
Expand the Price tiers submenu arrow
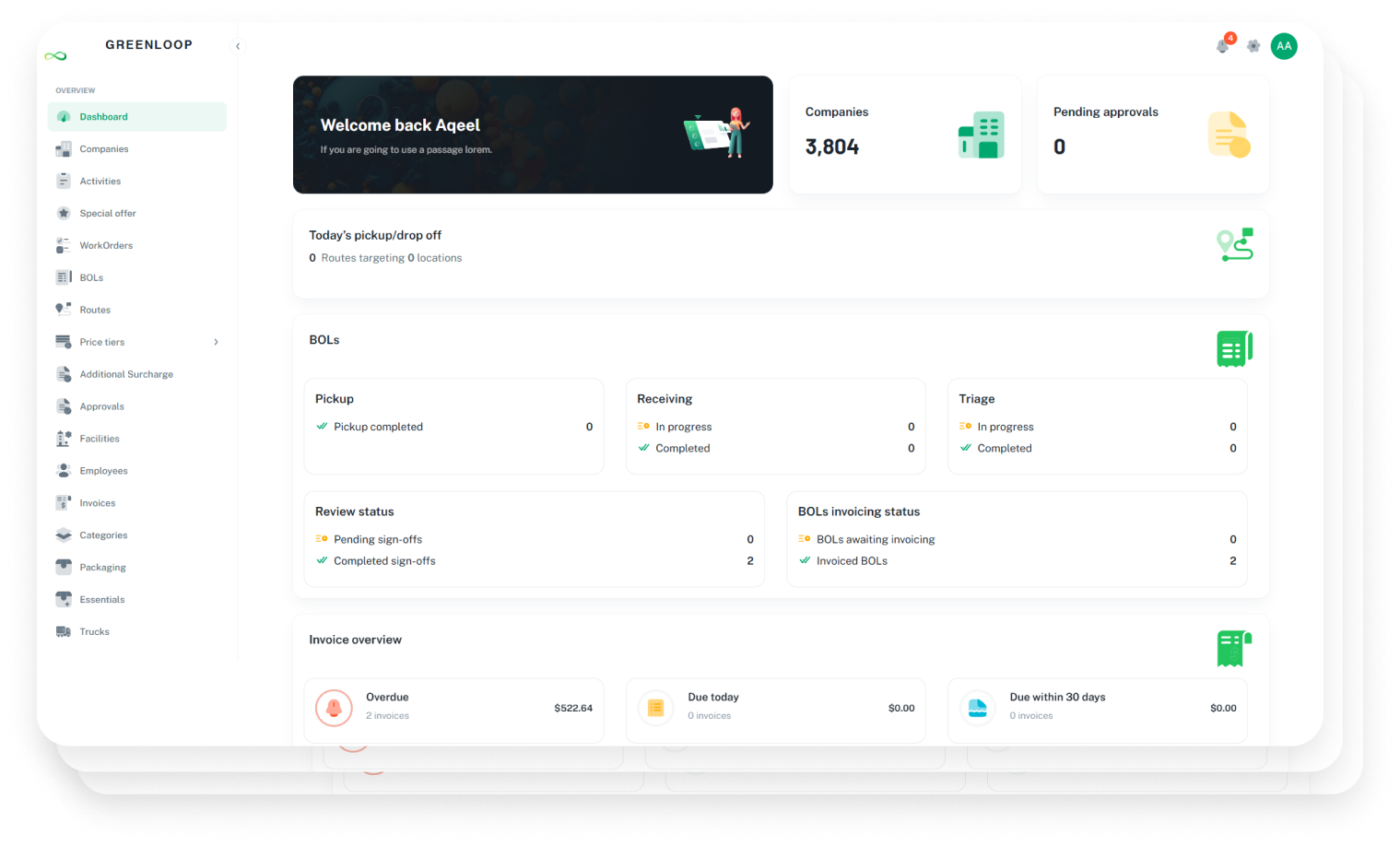click(217, 342)
